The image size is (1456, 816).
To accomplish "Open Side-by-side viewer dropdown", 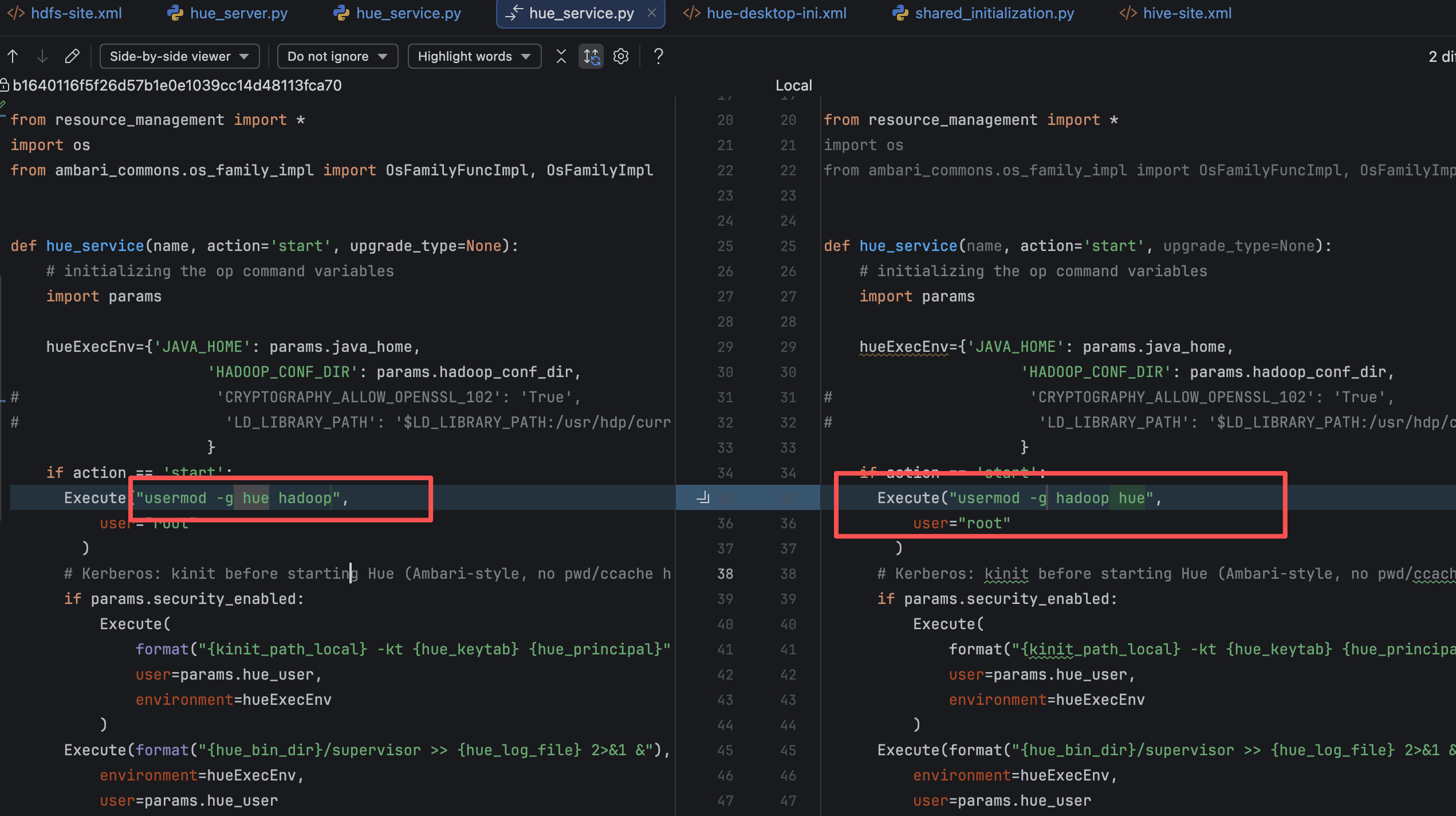I will point(179,56).
